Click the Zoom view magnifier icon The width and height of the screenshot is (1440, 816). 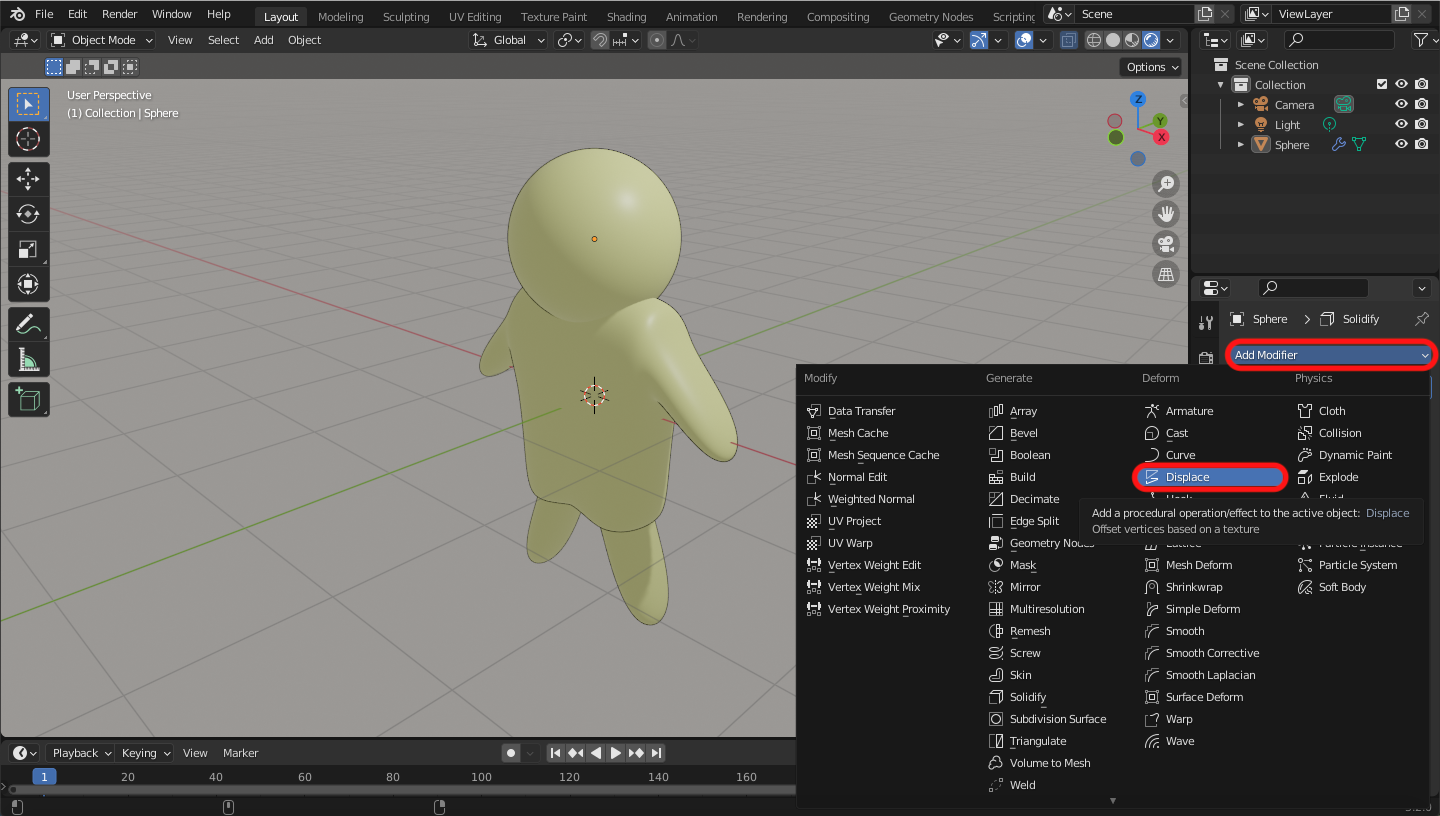coord(1166,183)
